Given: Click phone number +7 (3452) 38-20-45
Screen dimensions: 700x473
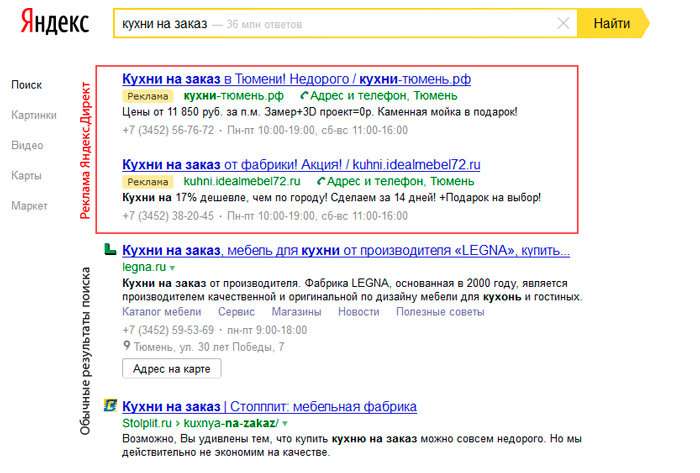Looking at the screenshot, I should pos(168,216).
